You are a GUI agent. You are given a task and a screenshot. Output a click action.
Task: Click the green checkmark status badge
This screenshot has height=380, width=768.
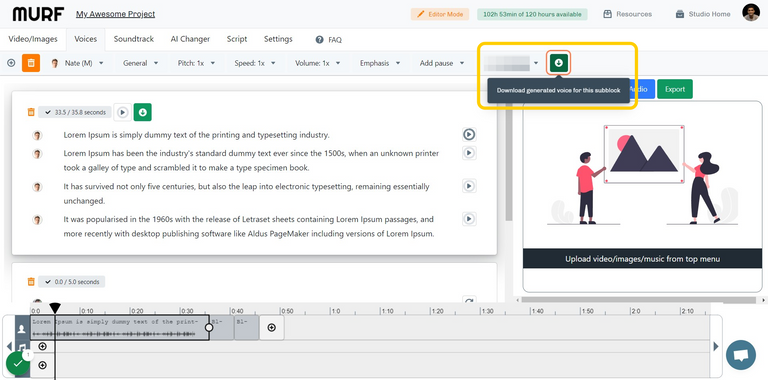[18, 363]
